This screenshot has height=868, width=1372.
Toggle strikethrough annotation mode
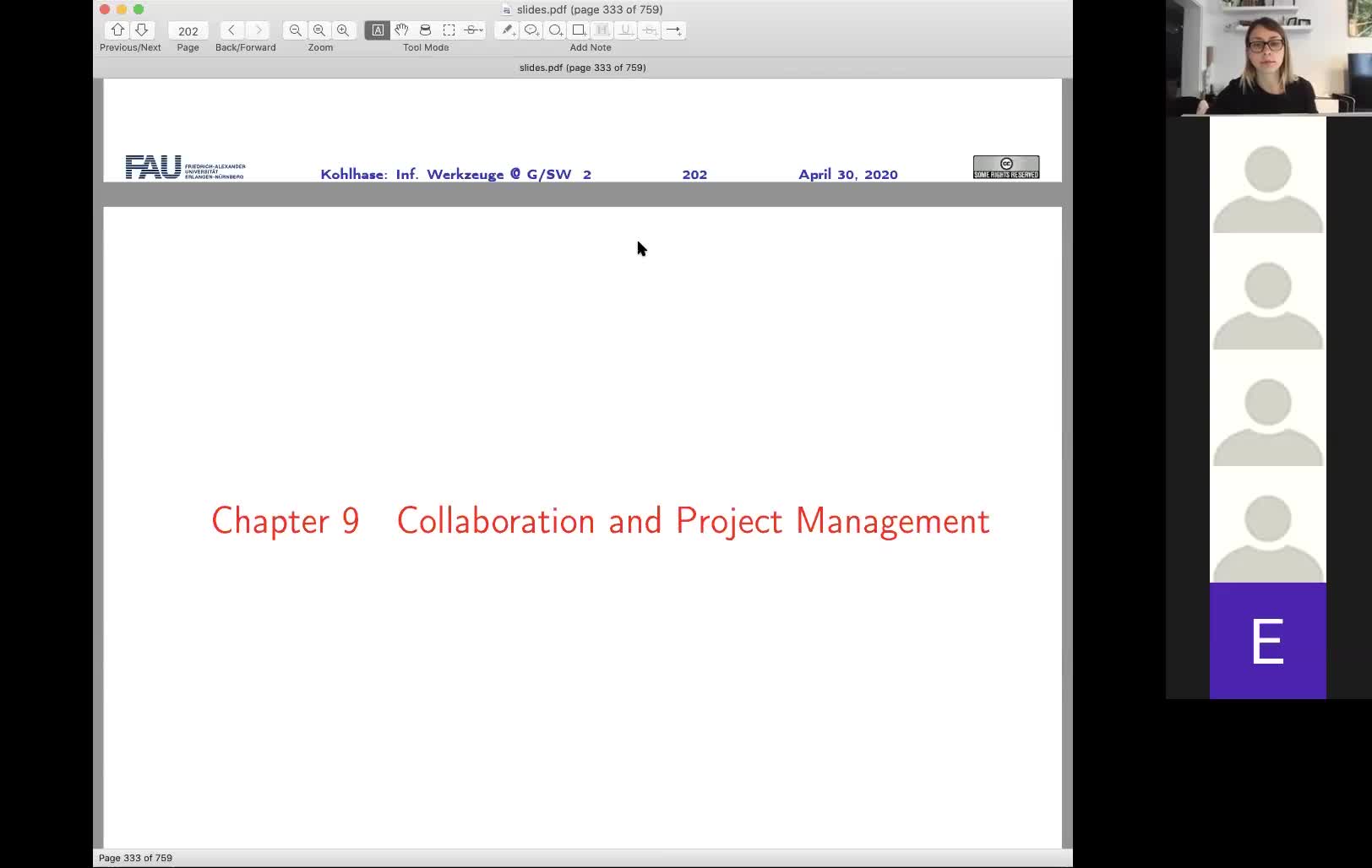click(x=649, y=30)
